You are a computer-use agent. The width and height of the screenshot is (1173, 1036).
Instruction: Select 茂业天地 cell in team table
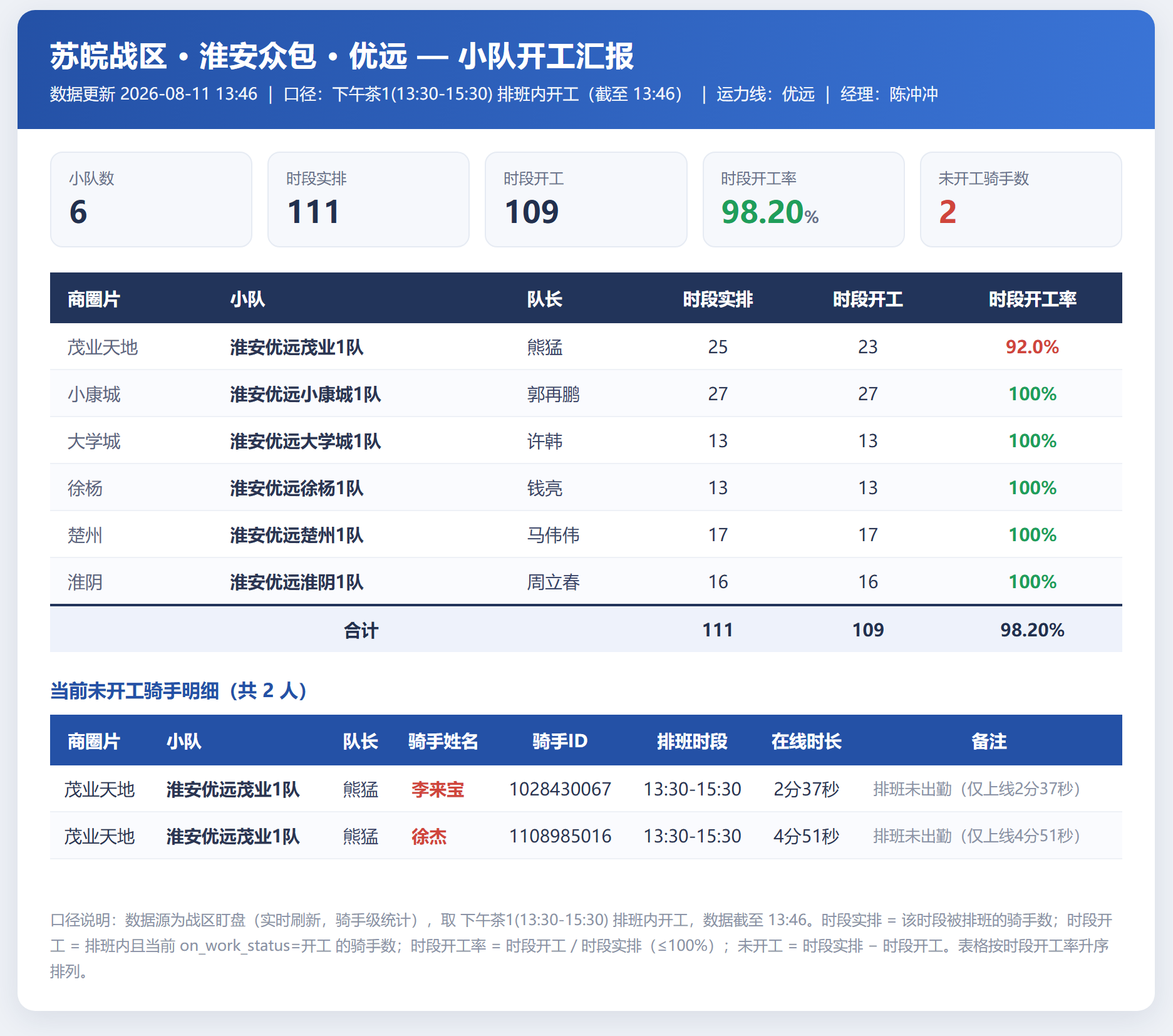(x=102, y=347)
